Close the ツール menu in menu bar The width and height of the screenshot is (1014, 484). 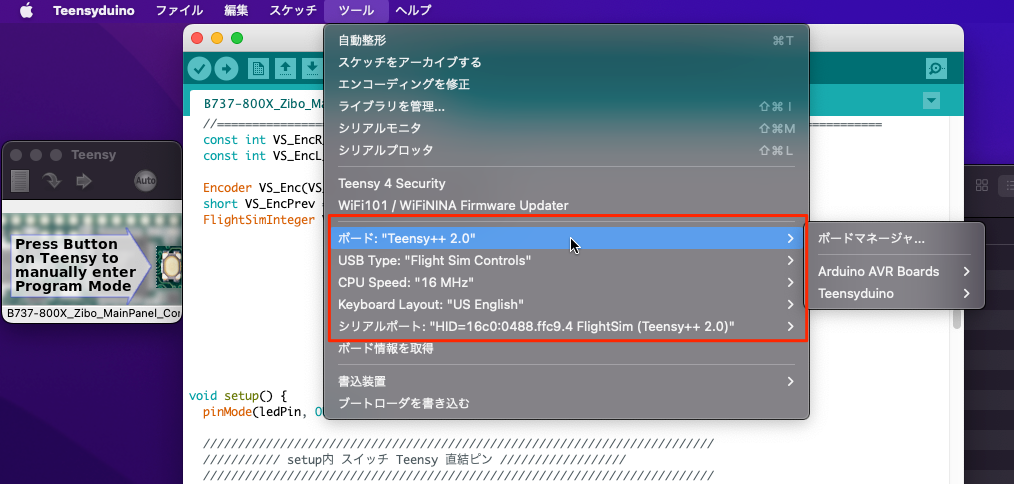click(356, 10)
